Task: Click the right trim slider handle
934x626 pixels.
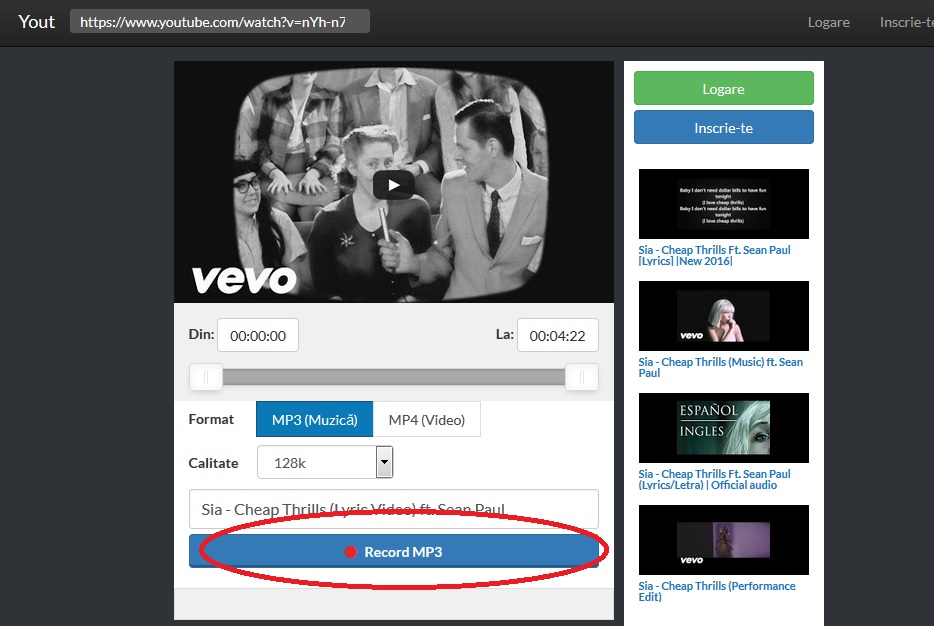Action: click(581, 377)
